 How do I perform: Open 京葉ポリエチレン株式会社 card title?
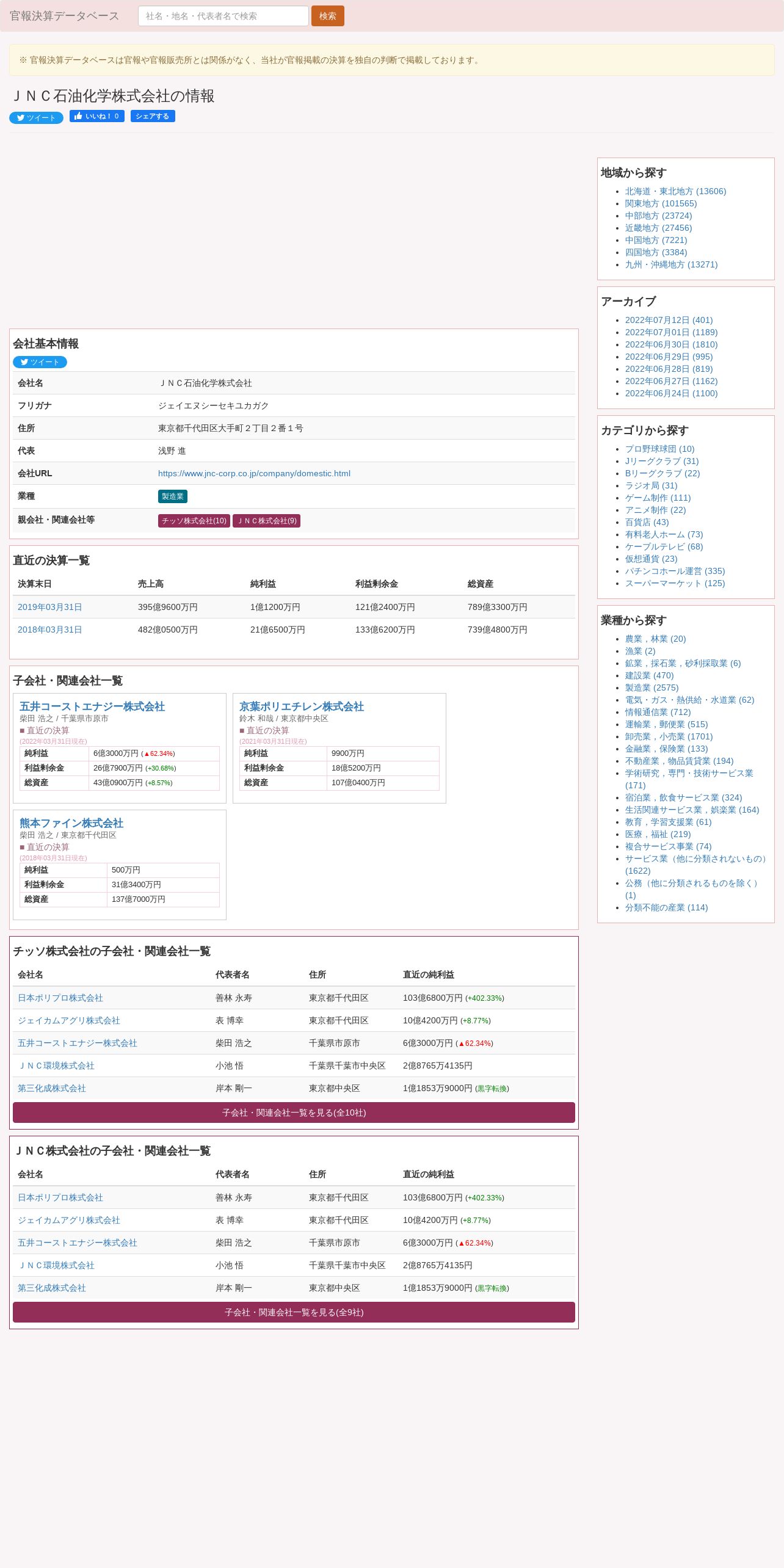[x=302, y=706]
